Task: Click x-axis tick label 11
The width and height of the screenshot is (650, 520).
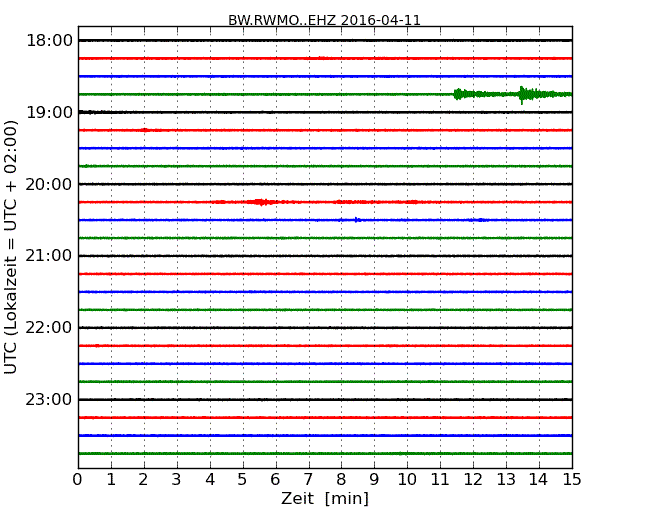Action: point(440,480)
